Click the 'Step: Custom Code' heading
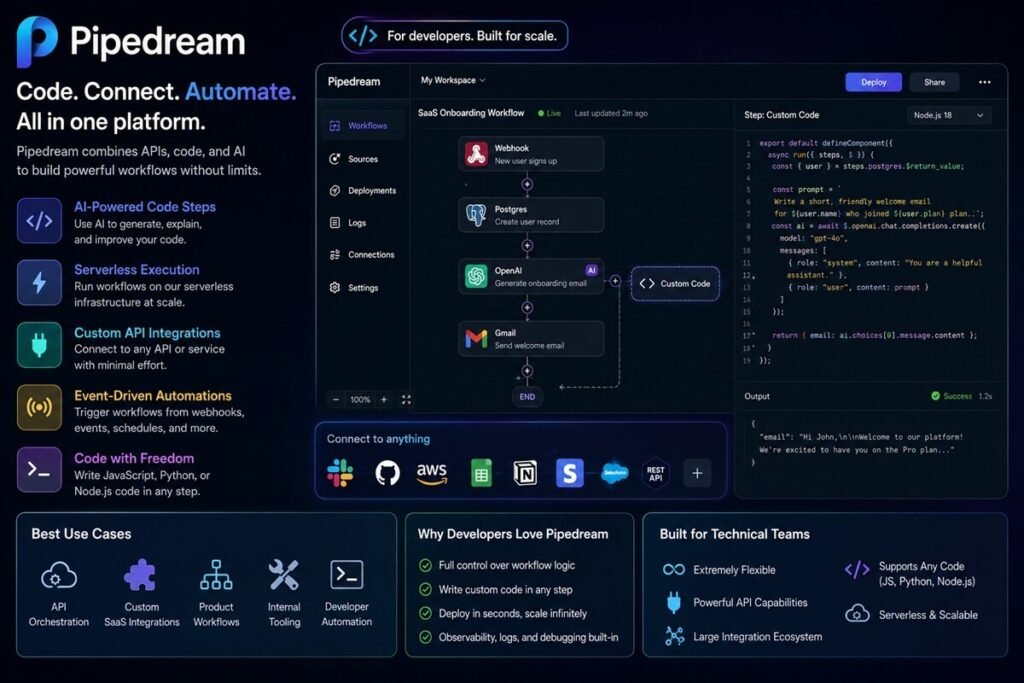 (x=782, y=115)
